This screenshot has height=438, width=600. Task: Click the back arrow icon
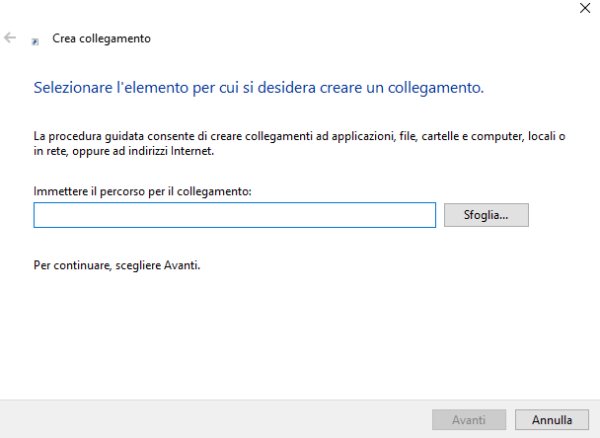point(11,38)
